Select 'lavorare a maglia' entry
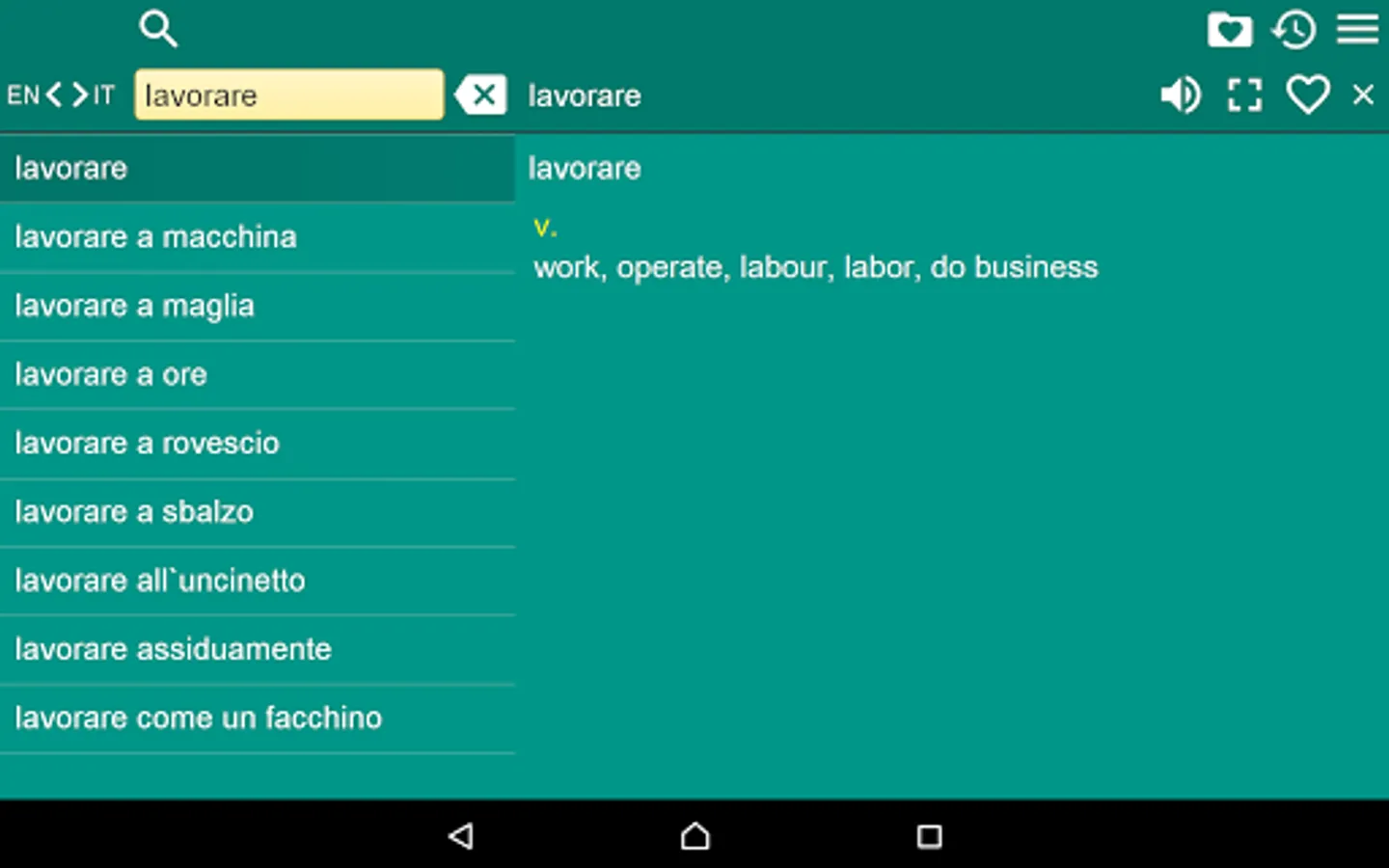Image resolution: width=1389 pixels, height=868 pixels. [258, 306]
